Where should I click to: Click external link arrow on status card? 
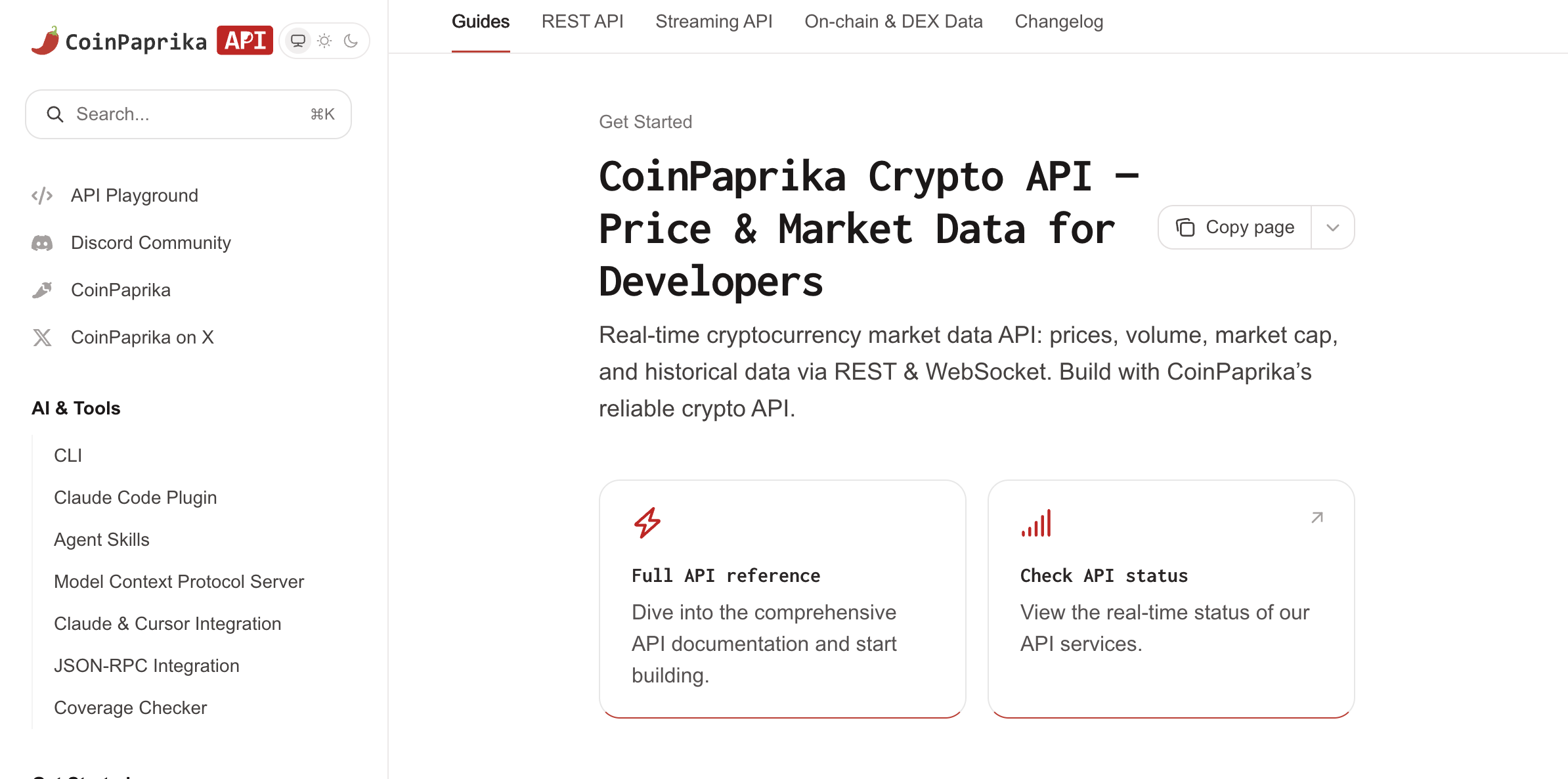tap(1317, 518)
